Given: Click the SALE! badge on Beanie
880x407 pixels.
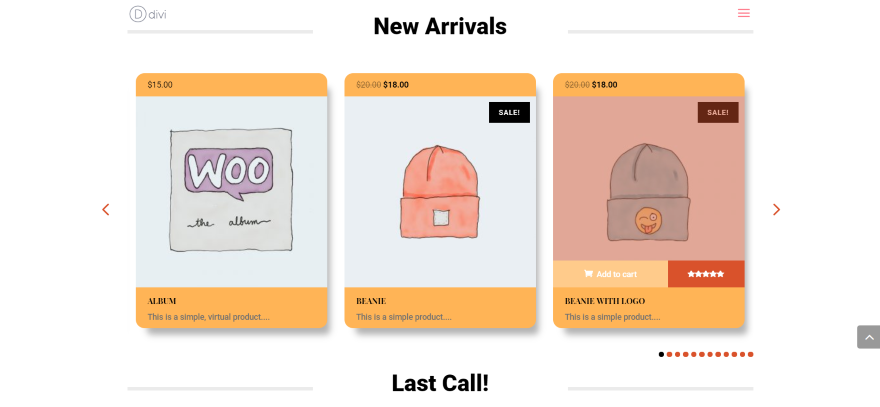Looking at the screenshot, I should pyautogui.click(x=509, y=112).
